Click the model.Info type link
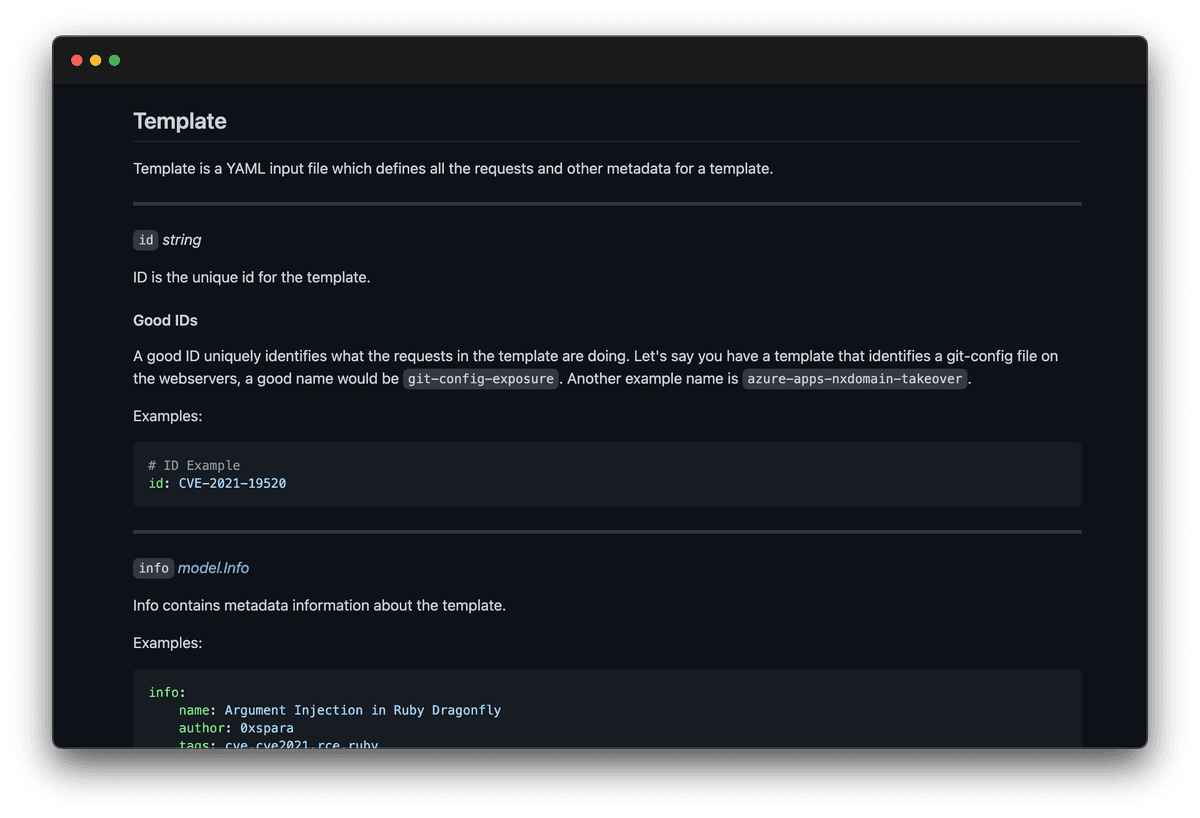The height and width of the screenshot is (818, 1200). (213, 568)
